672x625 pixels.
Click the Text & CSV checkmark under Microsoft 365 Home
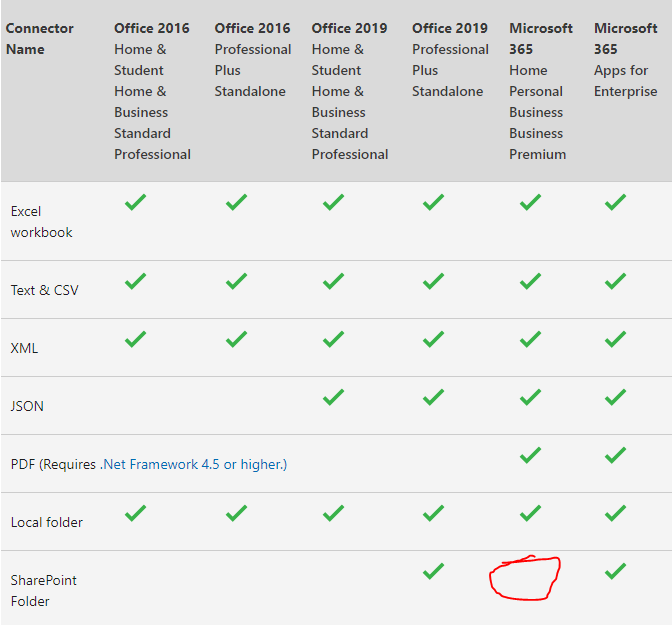pos(531,281)
